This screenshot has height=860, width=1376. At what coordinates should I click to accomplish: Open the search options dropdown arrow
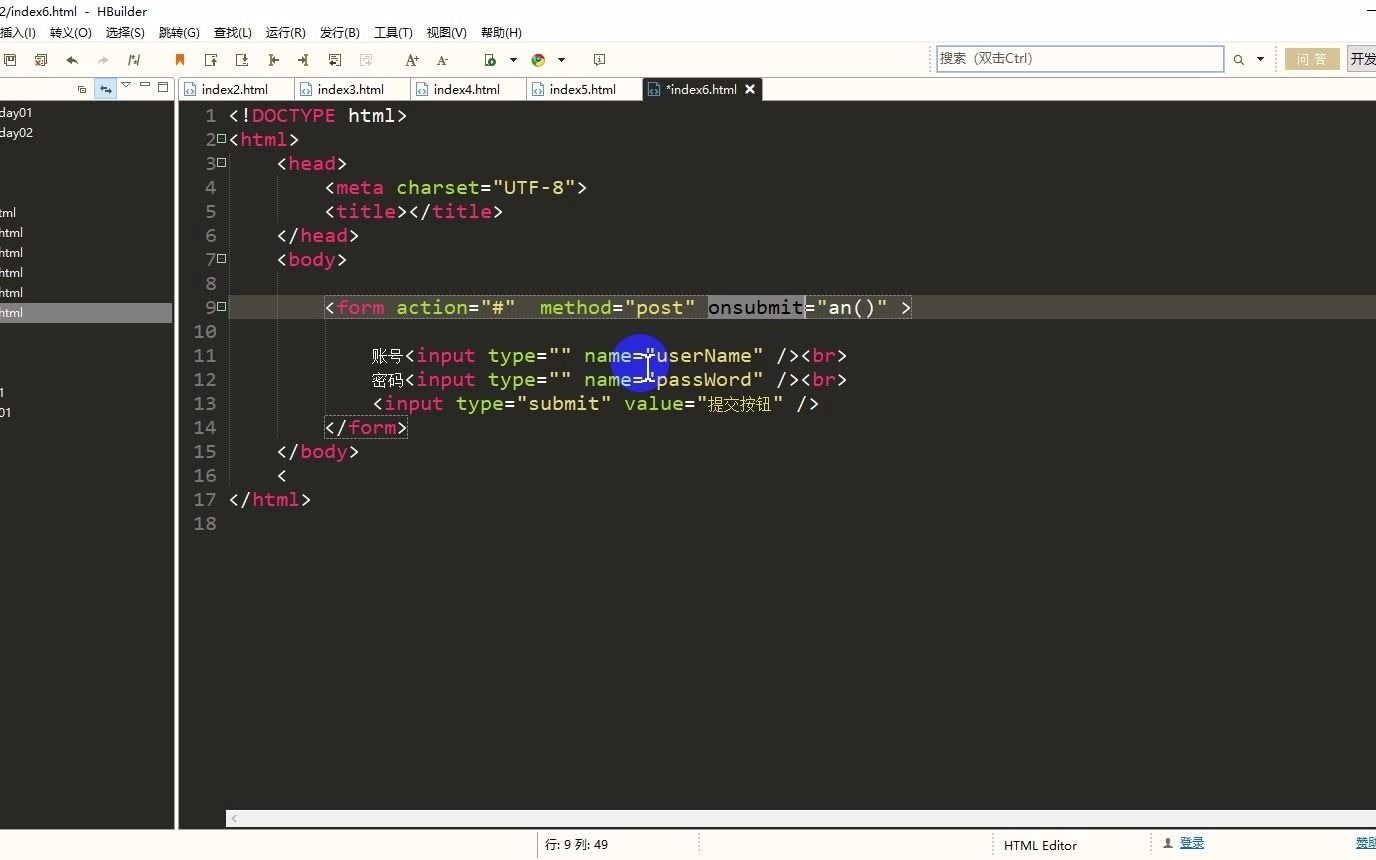pos(1260,60)
